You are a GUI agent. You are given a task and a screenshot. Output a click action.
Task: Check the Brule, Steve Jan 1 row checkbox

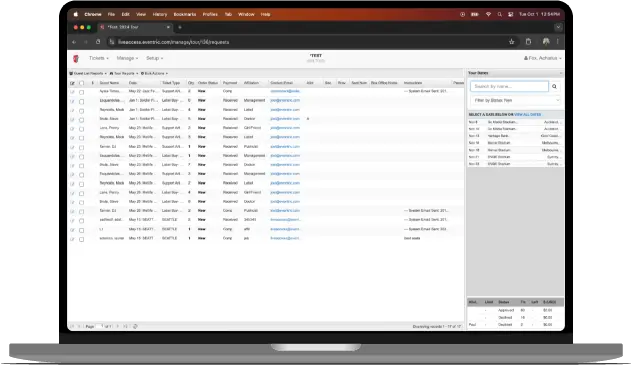(81, 120)
